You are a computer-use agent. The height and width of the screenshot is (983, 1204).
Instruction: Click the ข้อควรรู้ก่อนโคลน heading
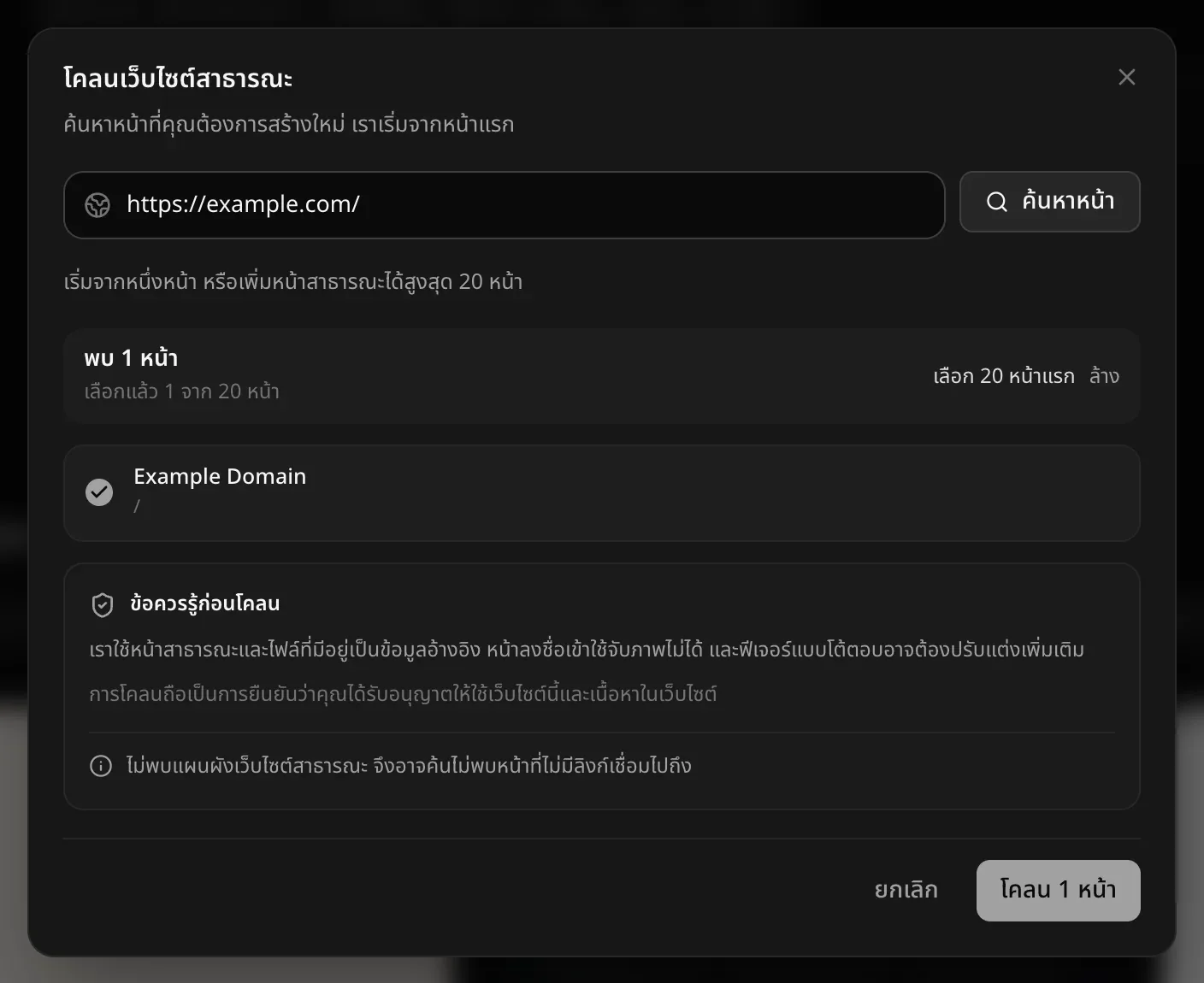pyautogui.click(x=205, y=603)
